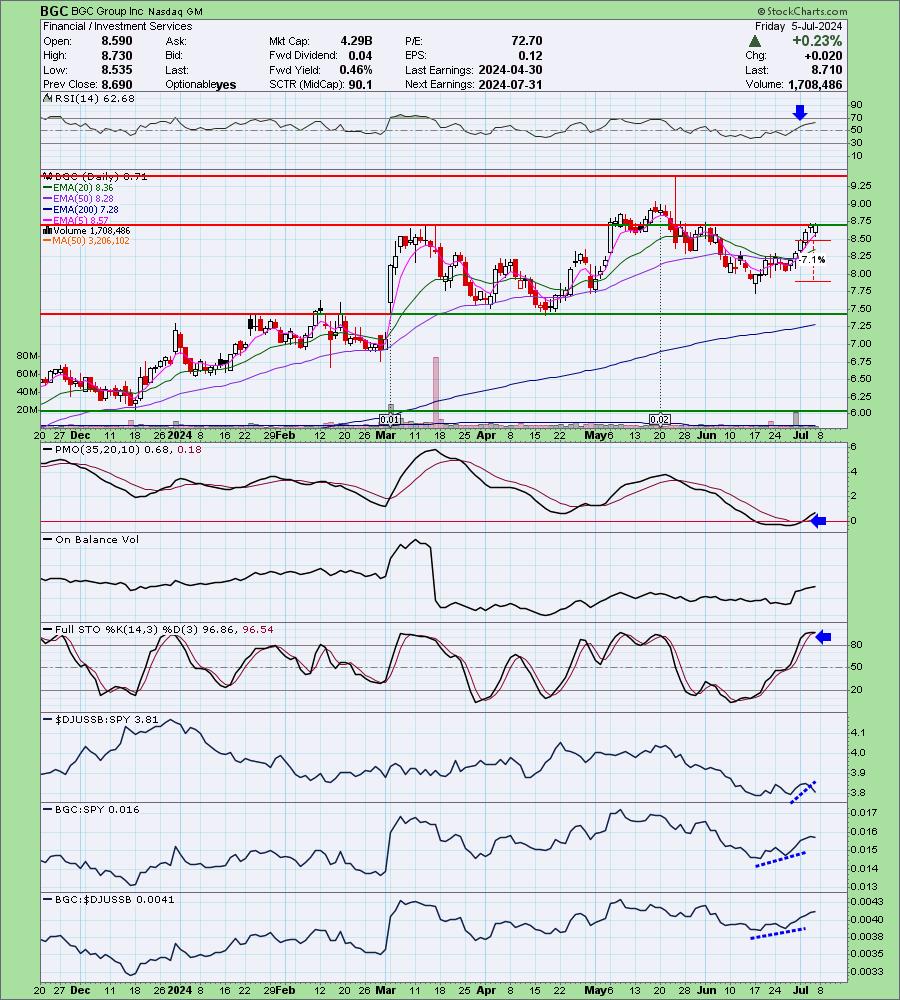Click the EMA(50) 8.28 legend entry
The image size is (900, 1000).
[78, 198]
